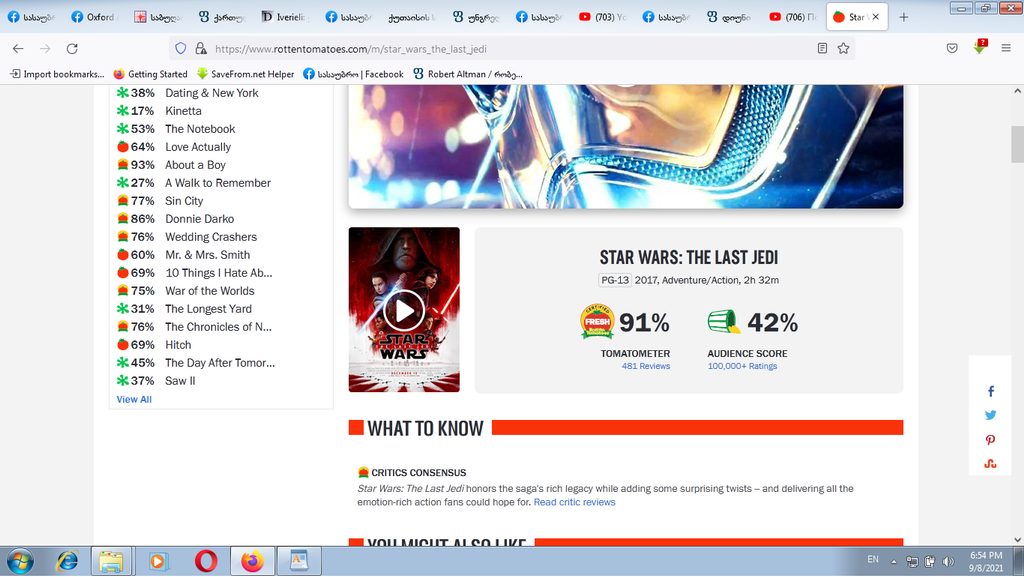Open A Walk to Remember movie link

217,183
